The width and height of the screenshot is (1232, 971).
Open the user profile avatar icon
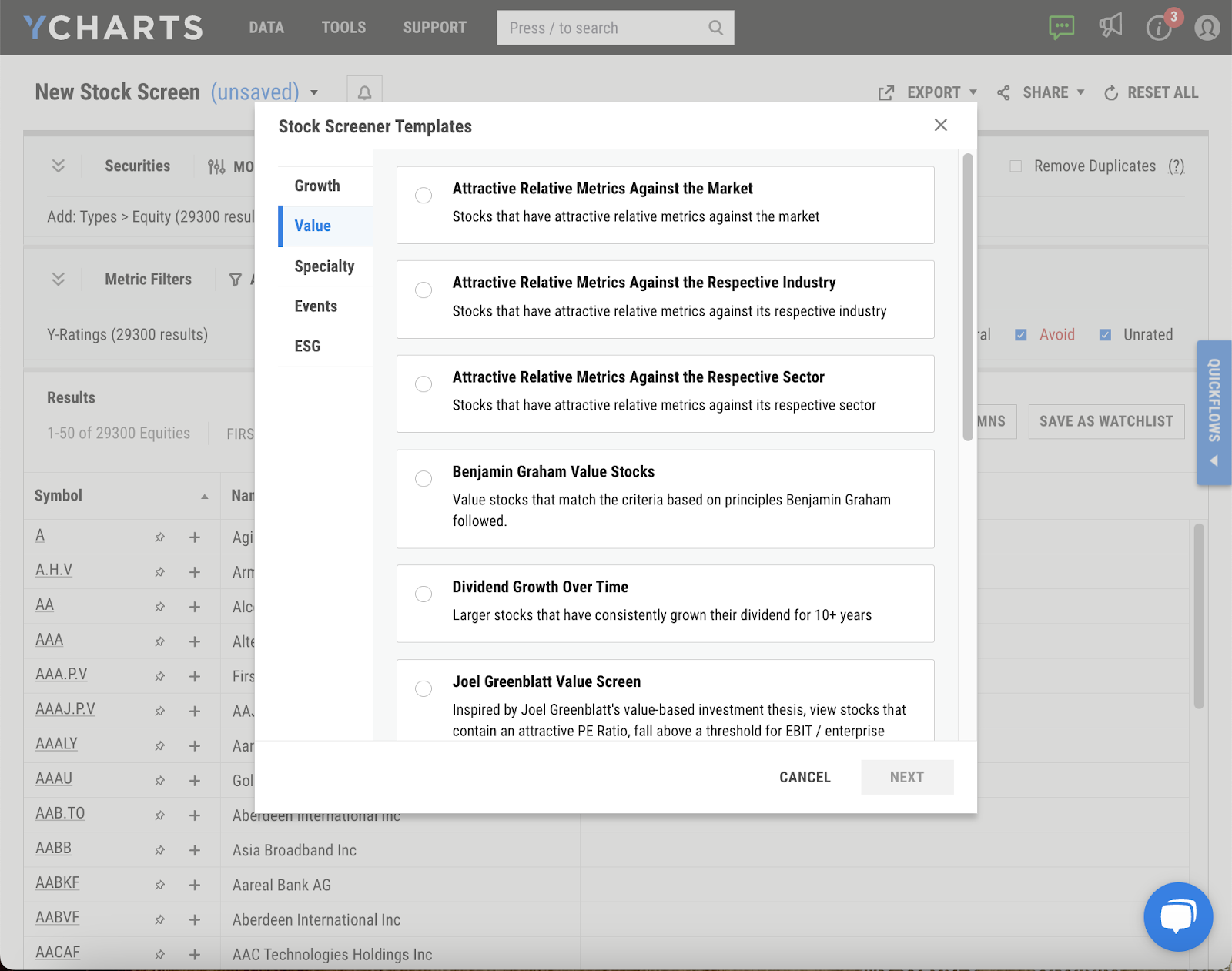[1207, 28]
